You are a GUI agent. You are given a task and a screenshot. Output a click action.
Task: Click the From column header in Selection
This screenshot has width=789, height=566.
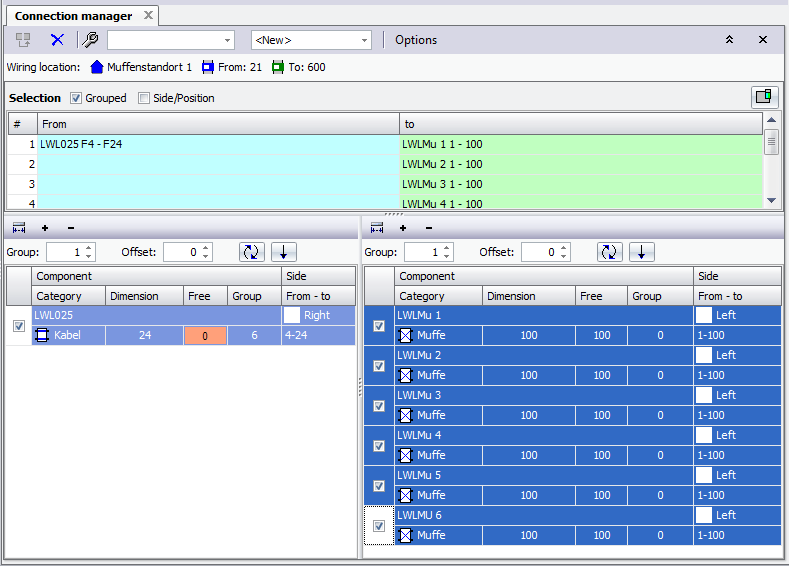pyautogui.click(x=218, y=124)
